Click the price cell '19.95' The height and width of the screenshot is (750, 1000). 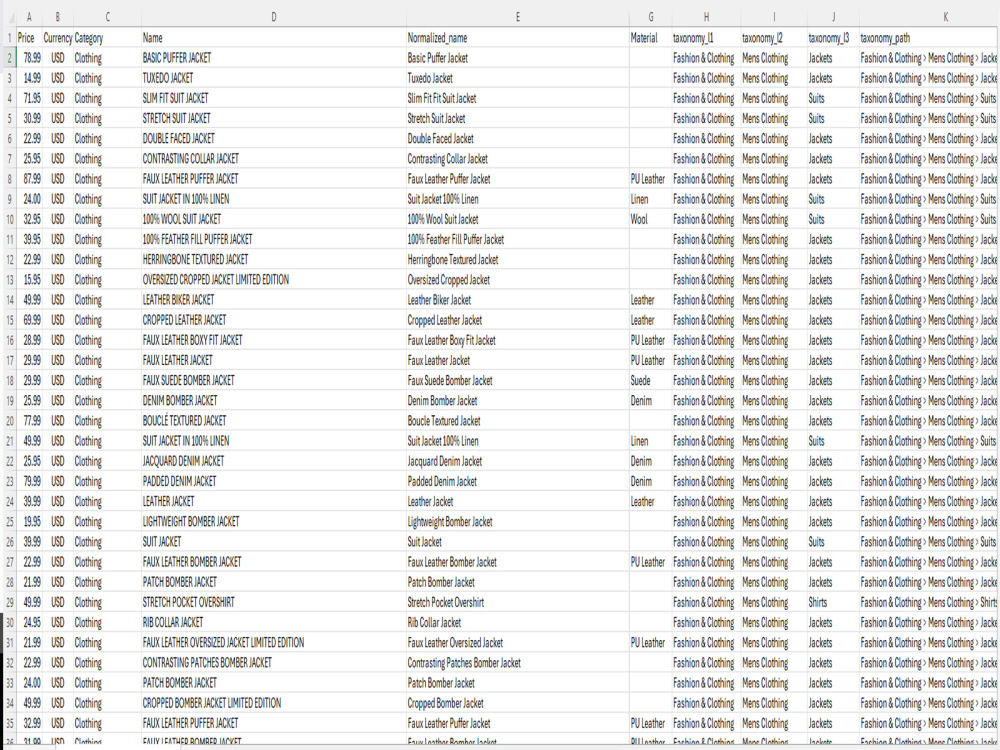point(29,522)
